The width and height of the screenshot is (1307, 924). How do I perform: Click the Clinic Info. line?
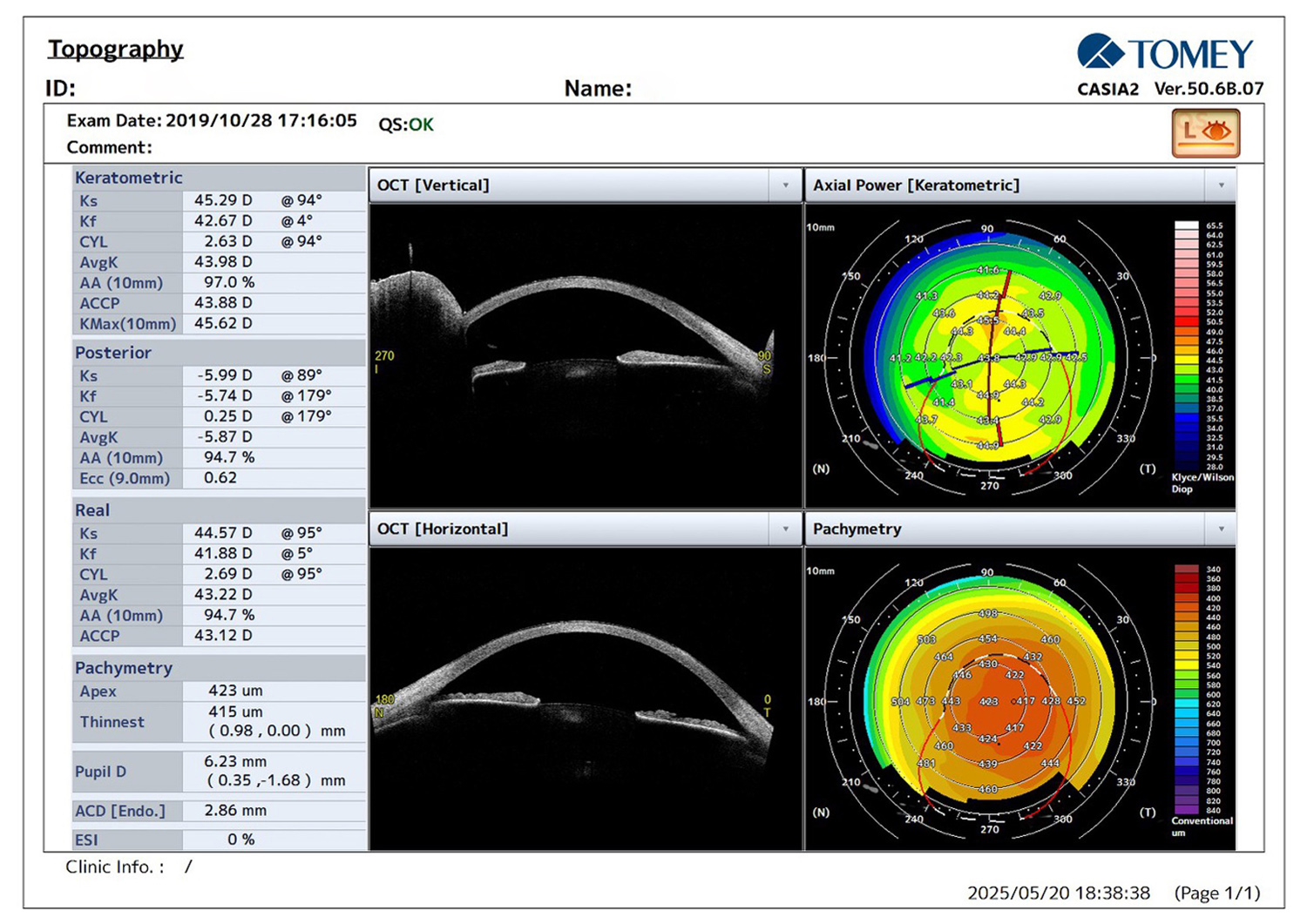(129, 867)
